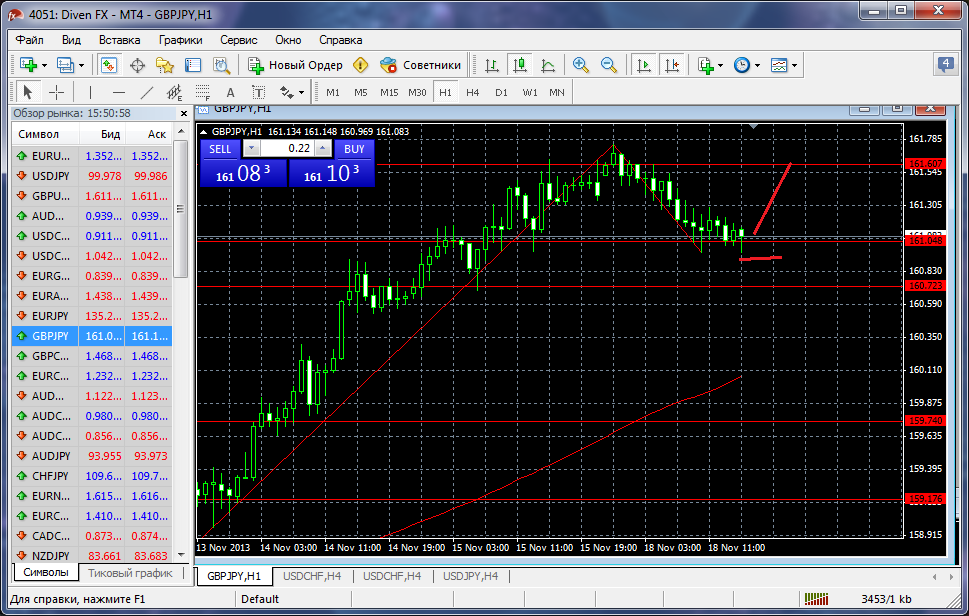Screen dimensions: 969x616
Task: Open the indicators list icon
Action: point(706,65)
